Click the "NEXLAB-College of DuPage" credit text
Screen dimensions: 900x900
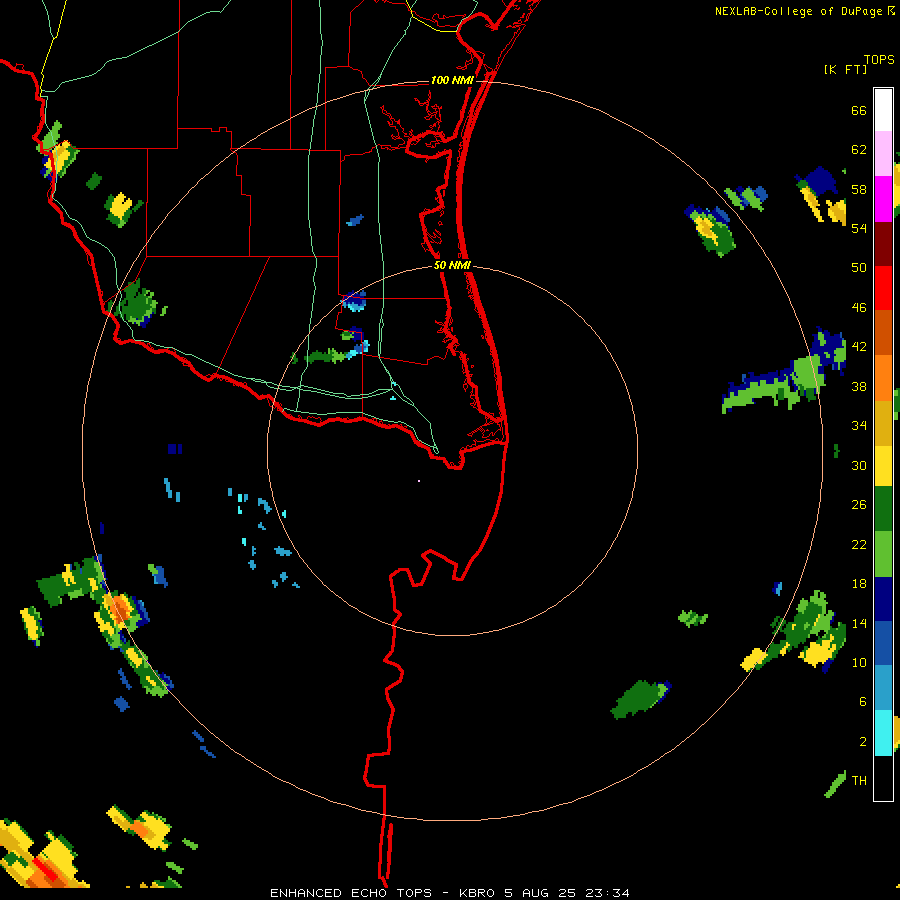[x=798, y=11]
